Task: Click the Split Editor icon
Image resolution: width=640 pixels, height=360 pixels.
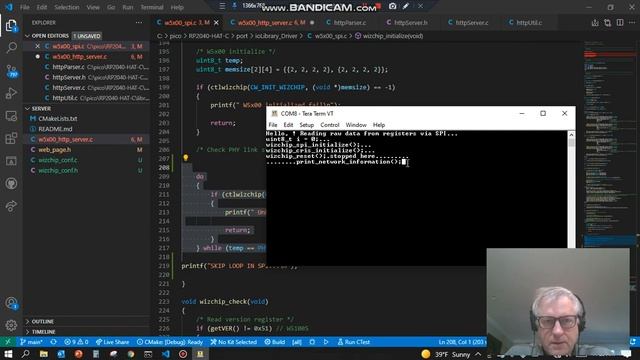Action: click(x=620, y=23)
